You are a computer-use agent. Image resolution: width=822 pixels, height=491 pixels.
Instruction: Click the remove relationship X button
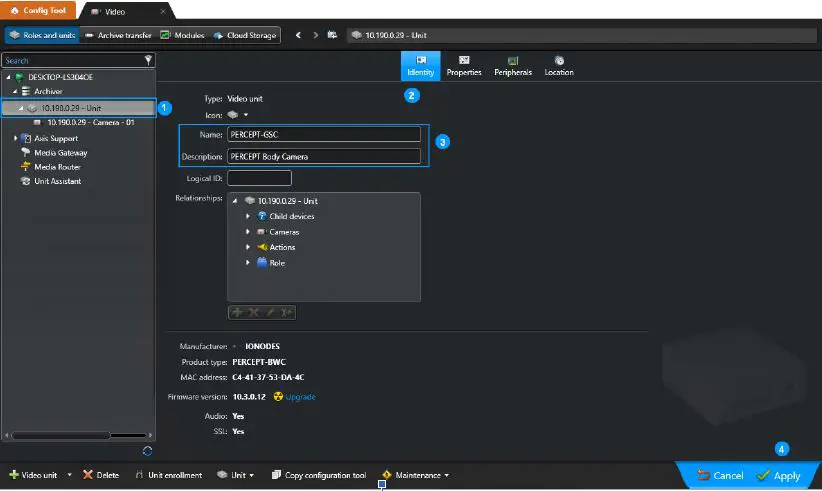click(254, 312)
